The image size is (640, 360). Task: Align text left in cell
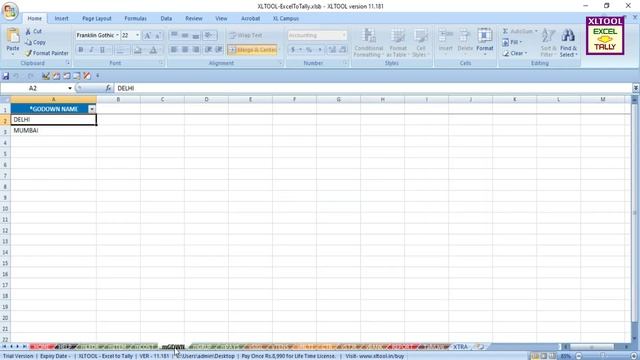point(174,50)
